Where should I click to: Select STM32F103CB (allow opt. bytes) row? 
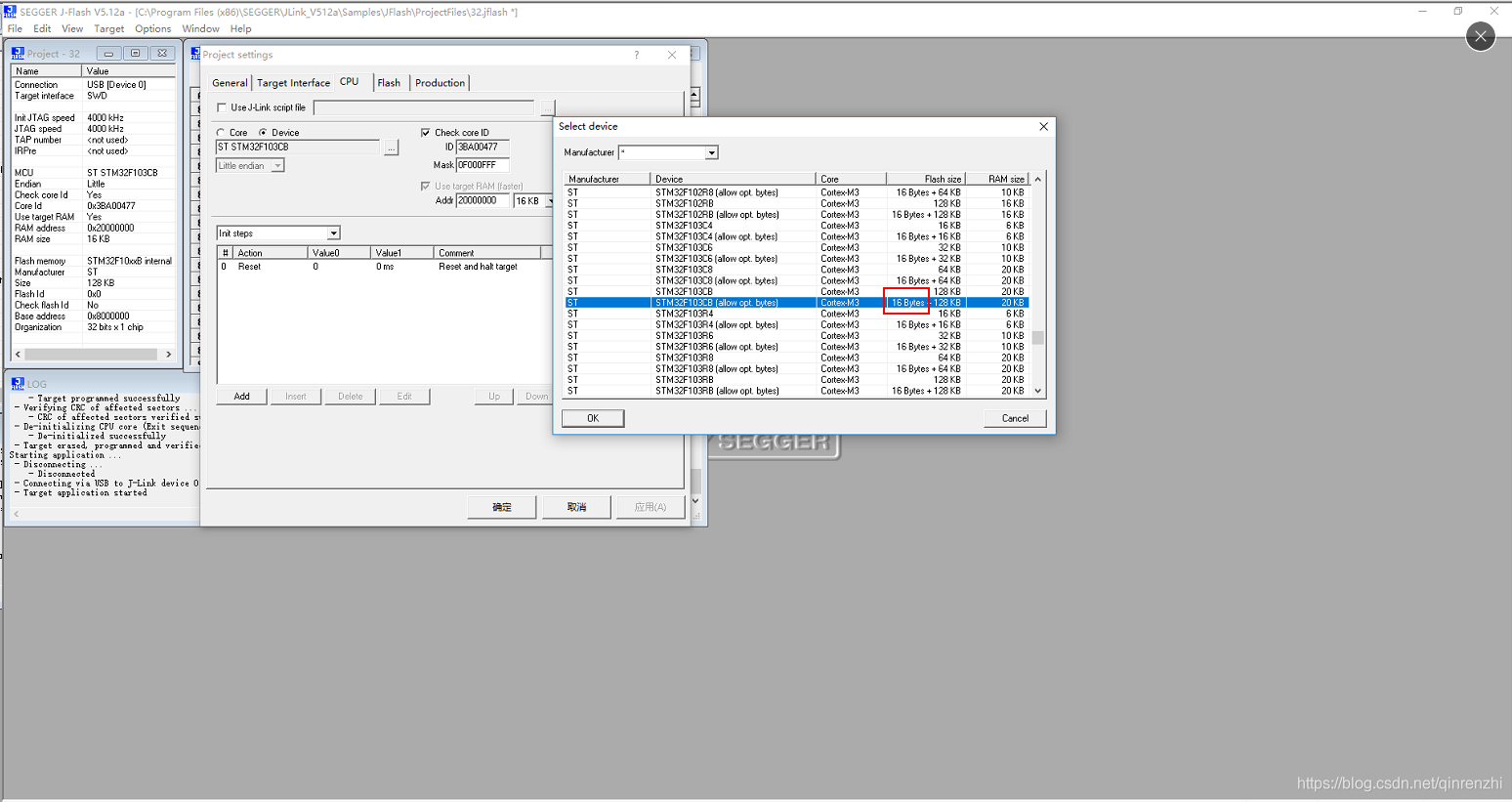click(796, 303)
